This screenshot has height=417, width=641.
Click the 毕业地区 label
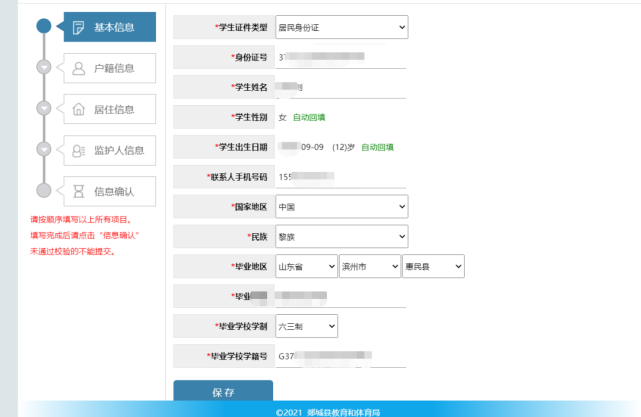(251, 267)
